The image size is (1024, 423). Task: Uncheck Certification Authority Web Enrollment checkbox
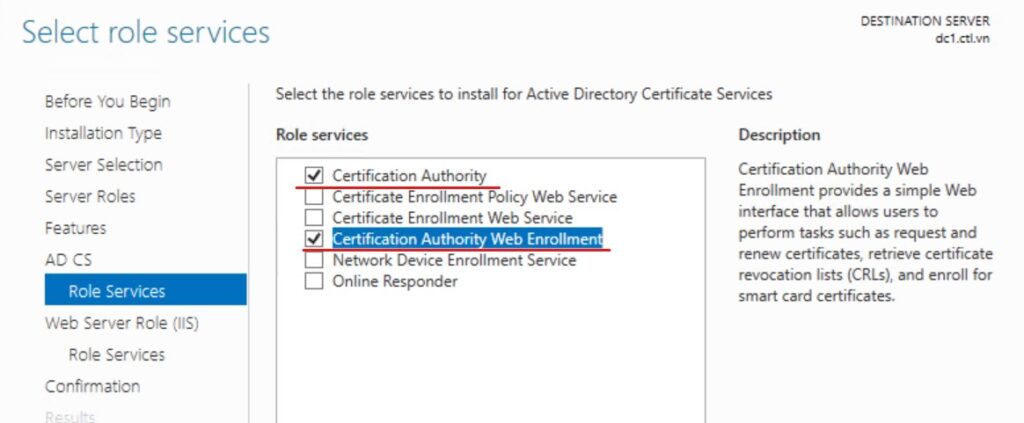pyautogui.click(x=314, y=239)
